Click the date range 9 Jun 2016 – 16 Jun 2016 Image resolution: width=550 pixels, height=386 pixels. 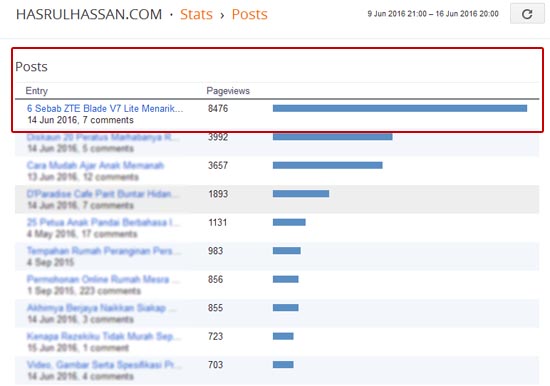[x=433, y=14]
